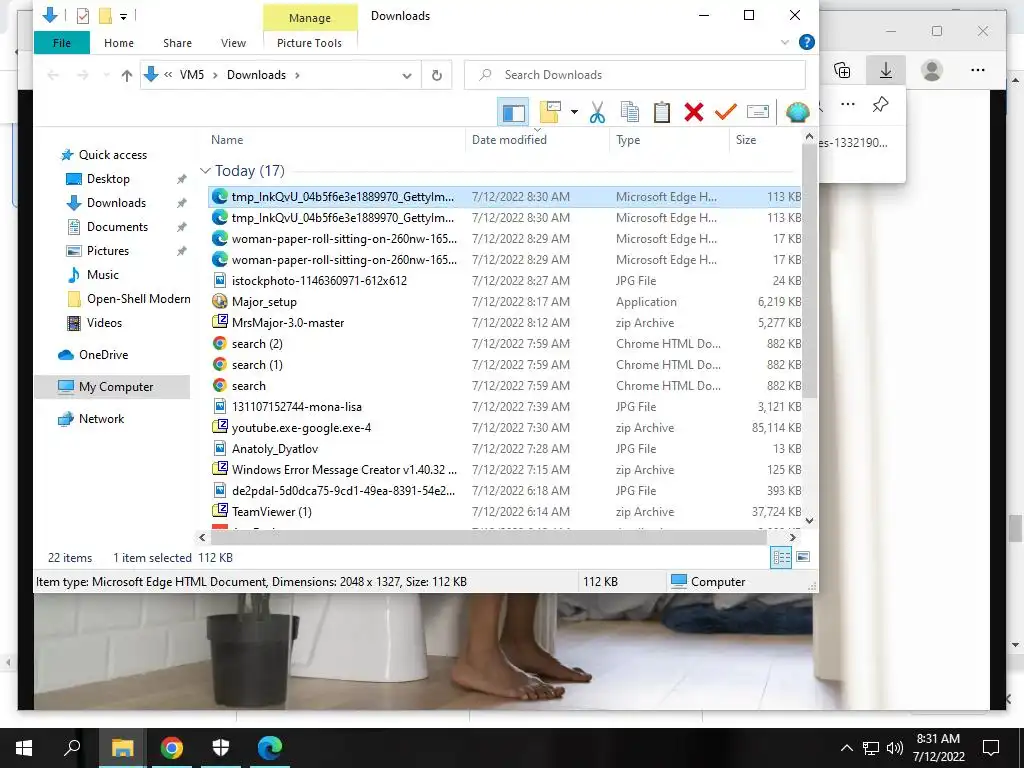
Task: Click Downloads in the address breadcrumb
Action: pyautogui.click(x=257, y=75)
